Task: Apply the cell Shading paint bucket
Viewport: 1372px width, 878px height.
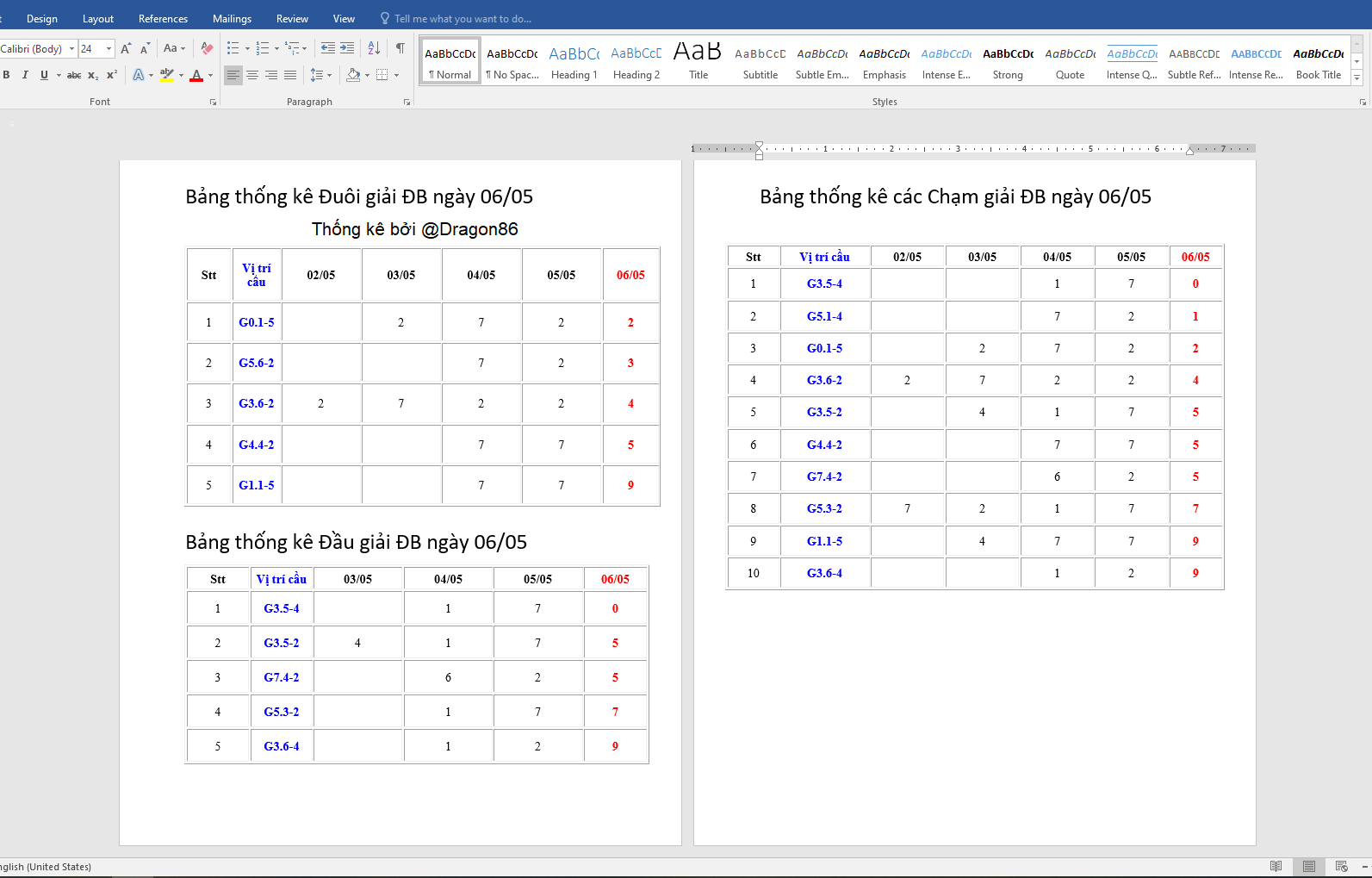Action: tap(352, 75)
